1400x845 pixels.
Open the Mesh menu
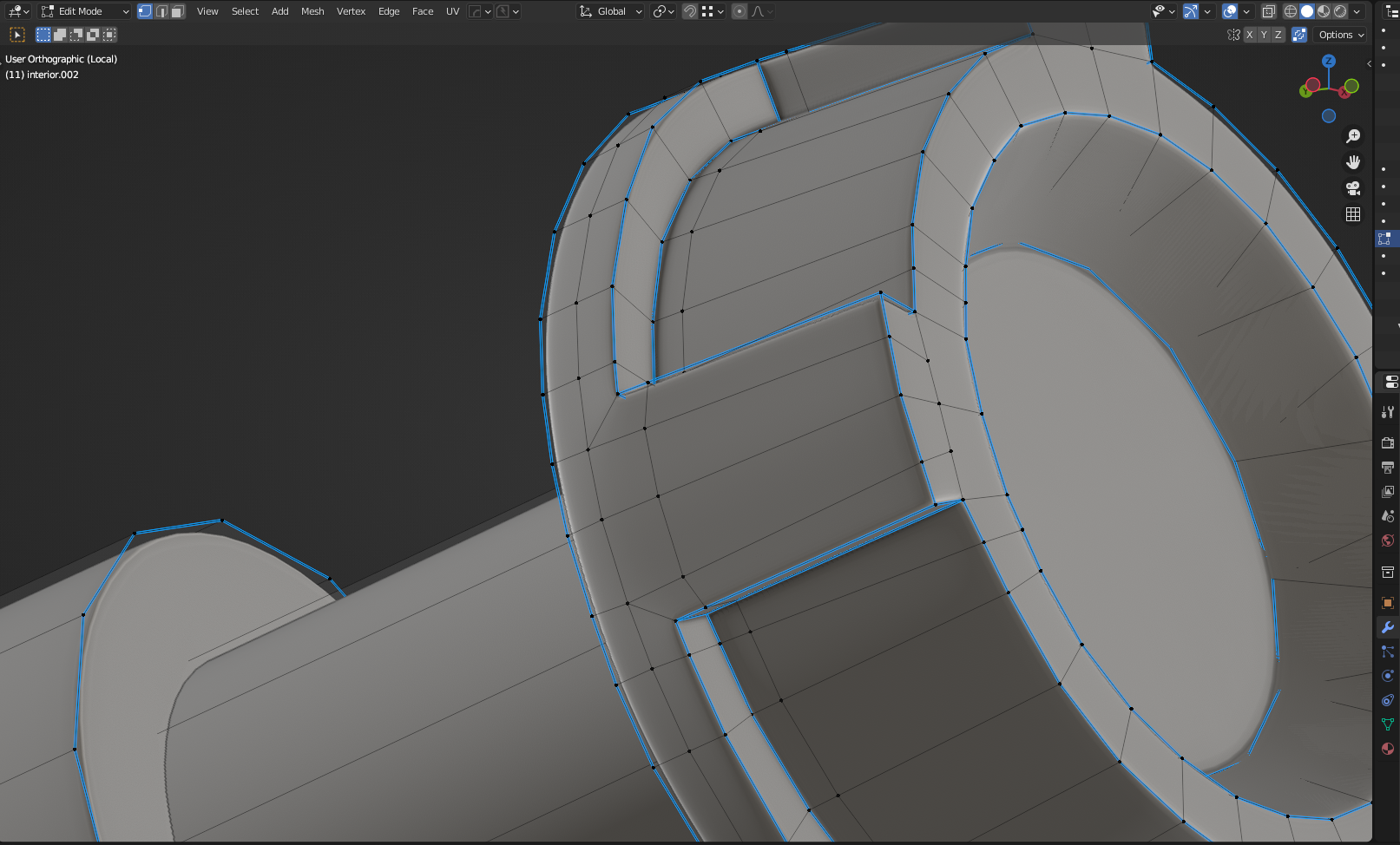click(312, 11)
